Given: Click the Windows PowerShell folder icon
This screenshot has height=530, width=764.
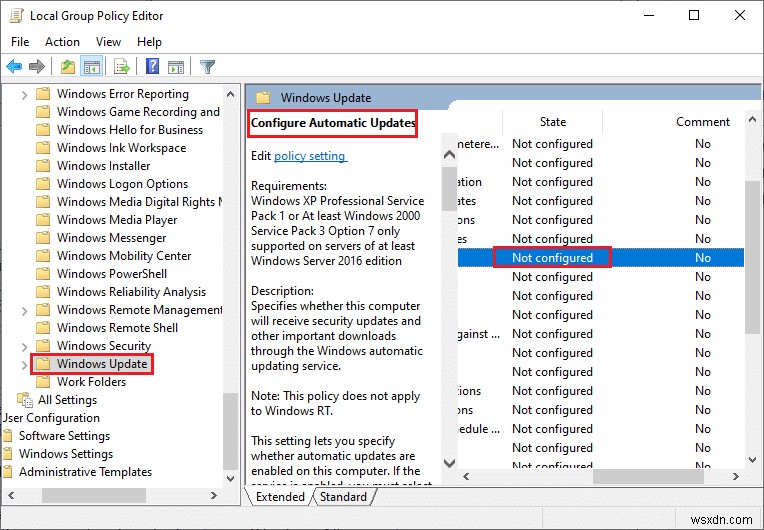Looking at the screenshot, I should point(43,274).
